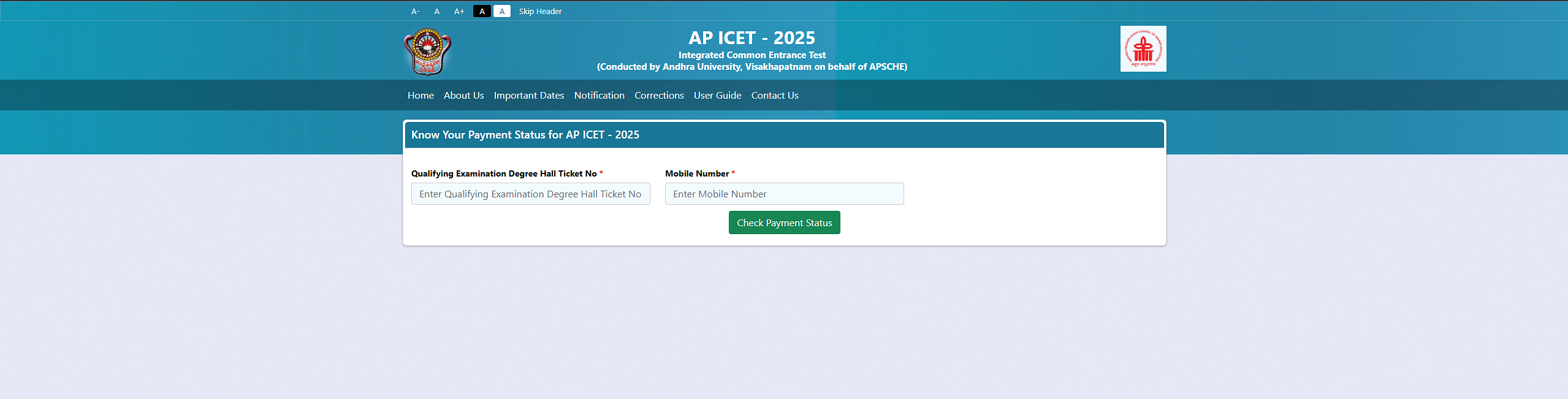Go to Contact Us

point(775,95)
